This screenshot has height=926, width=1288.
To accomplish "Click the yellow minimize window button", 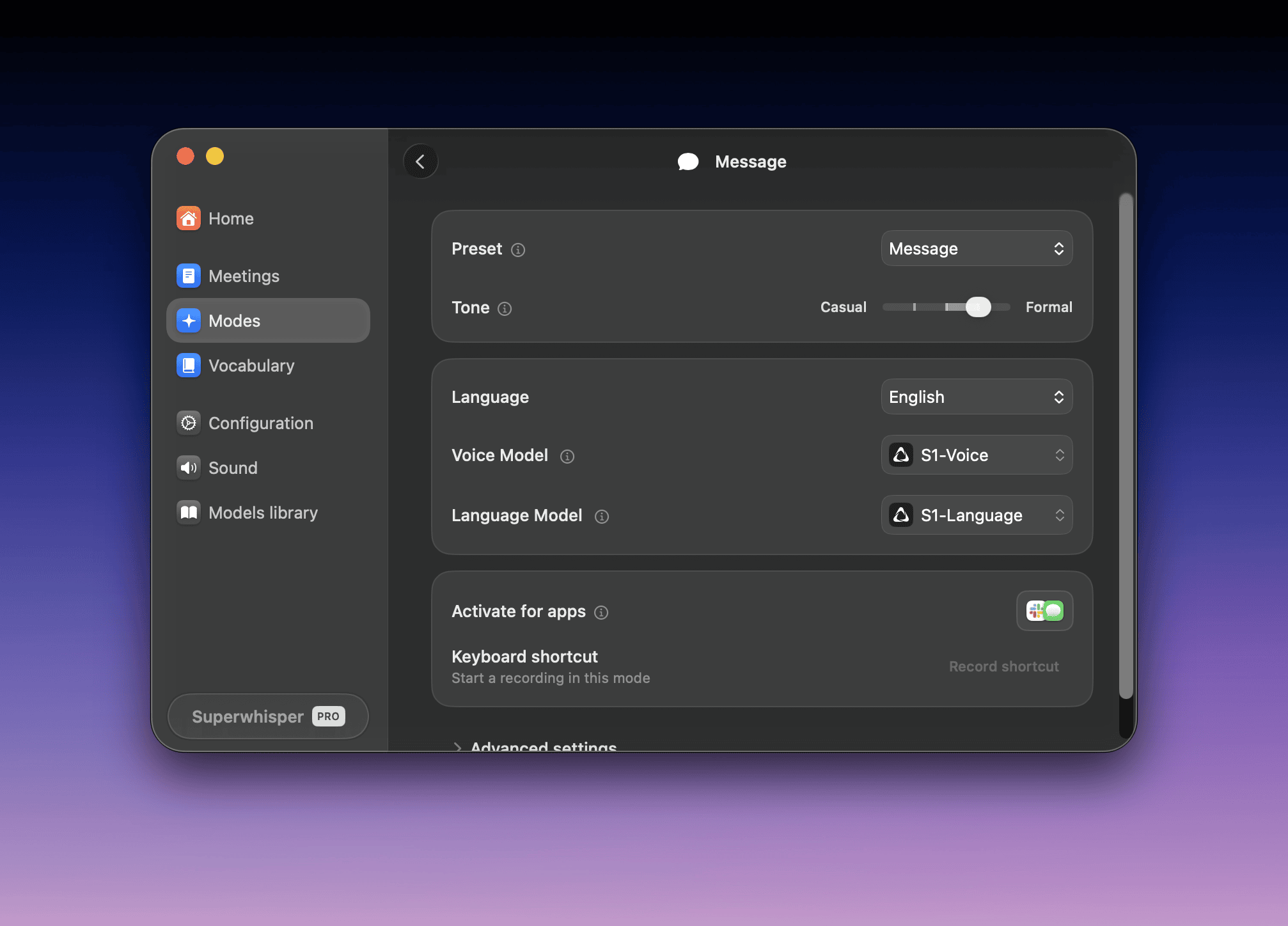I will click(x=215, y=156).
